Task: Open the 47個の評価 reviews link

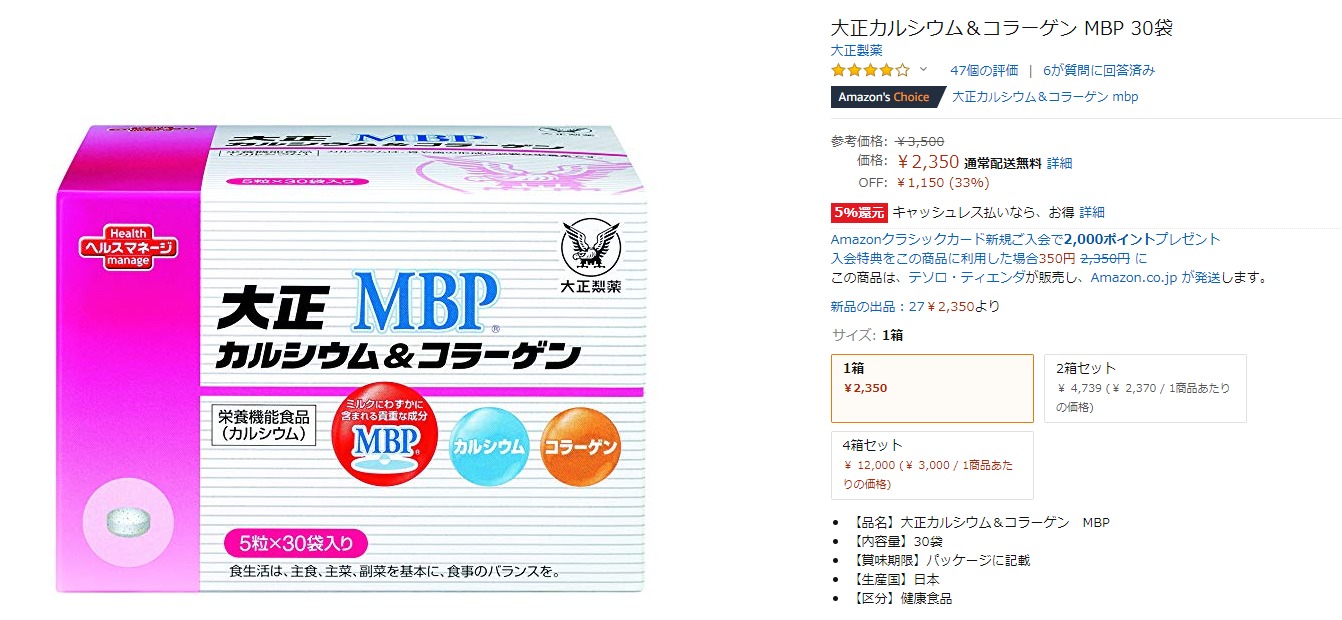Action: (984, 70)
